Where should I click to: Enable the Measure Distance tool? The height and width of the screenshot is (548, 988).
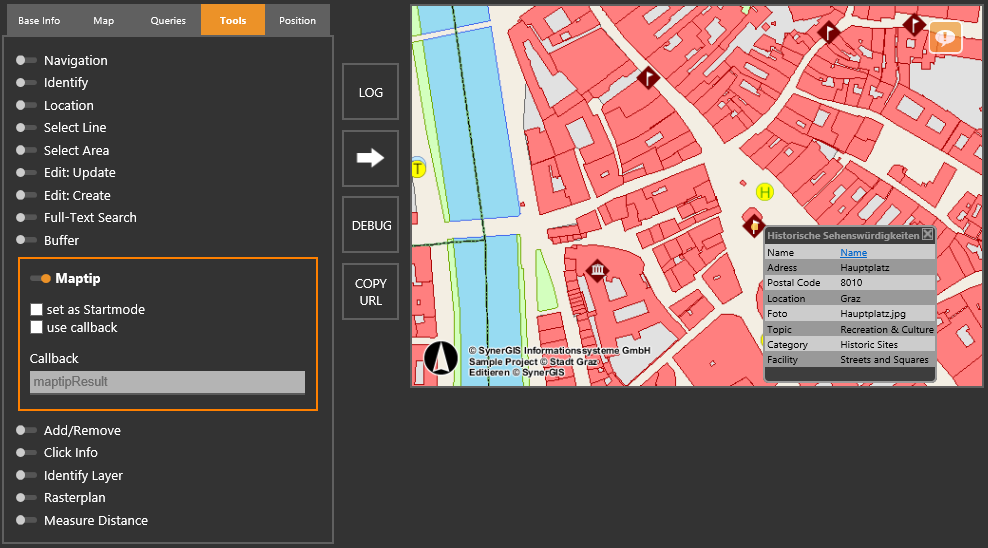(26, 520)
